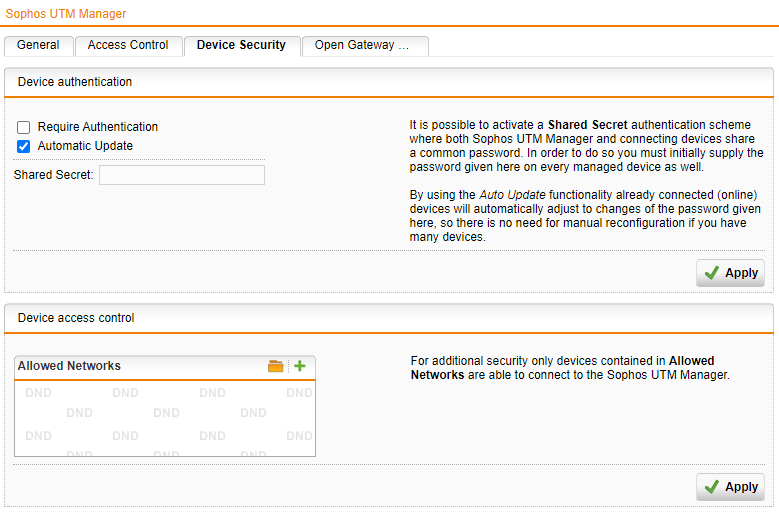The width and height of the screenshot is (779, 514).
Task: Enable the Require Authentication checkbox
Action: click(x=23, y=128)
